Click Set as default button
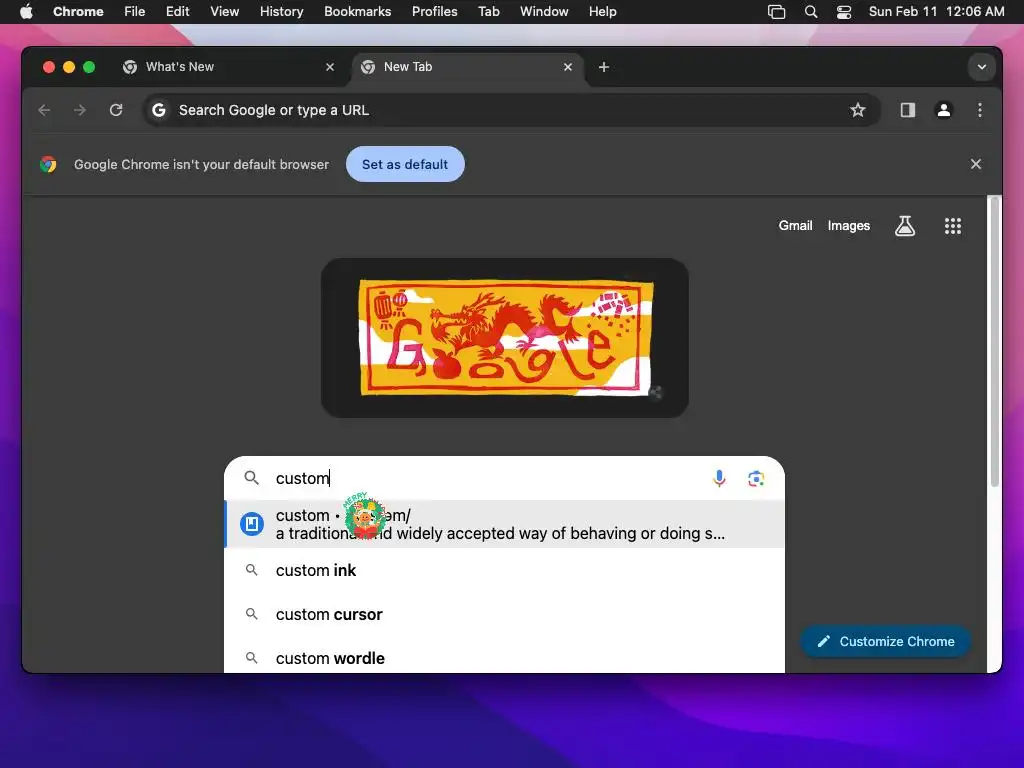Image resolution: width=1024 pixels, height=768 pixels. tap(405, 165)
